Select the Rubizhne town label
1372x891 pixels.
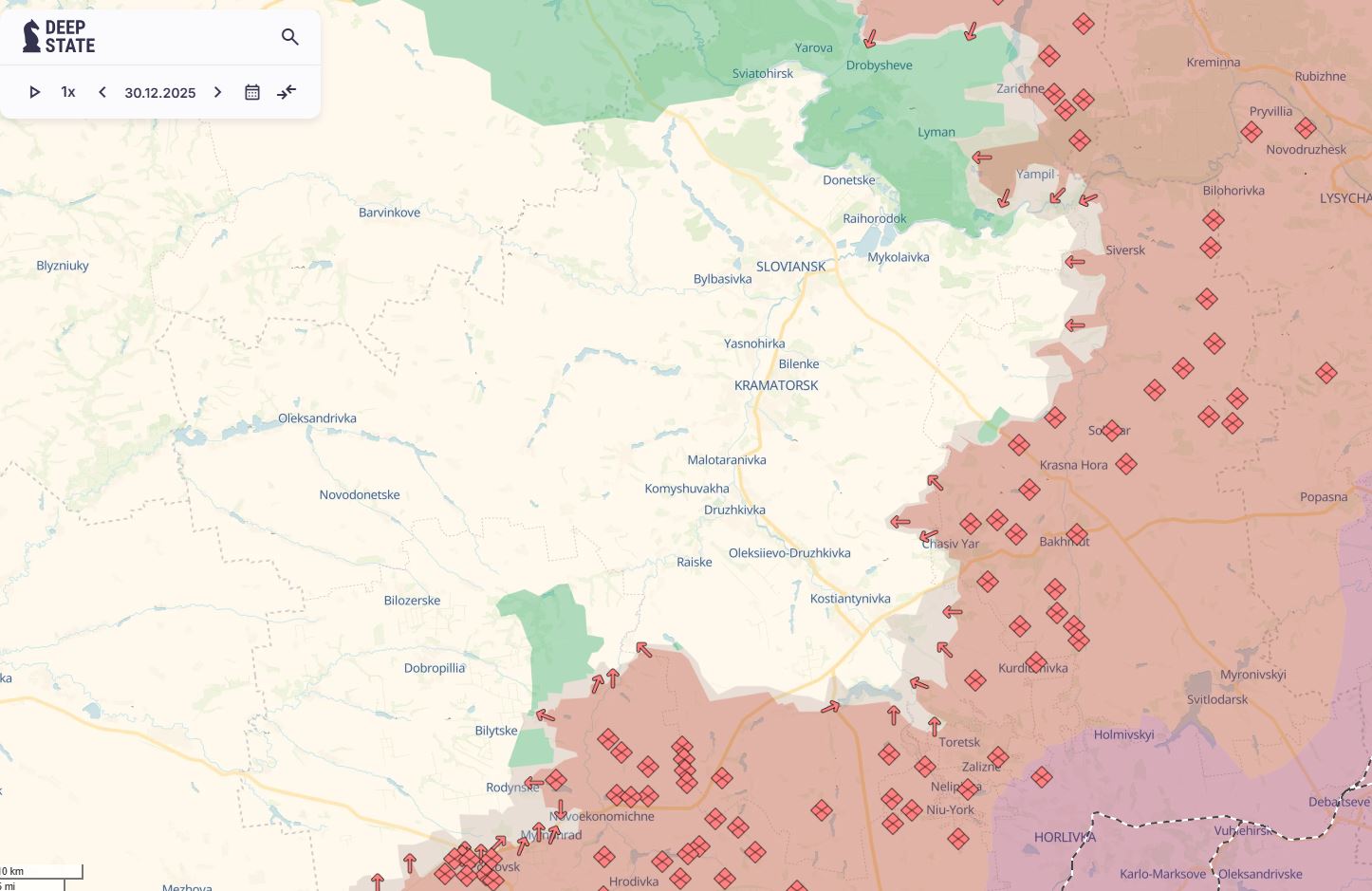(x=1321, y=76)
